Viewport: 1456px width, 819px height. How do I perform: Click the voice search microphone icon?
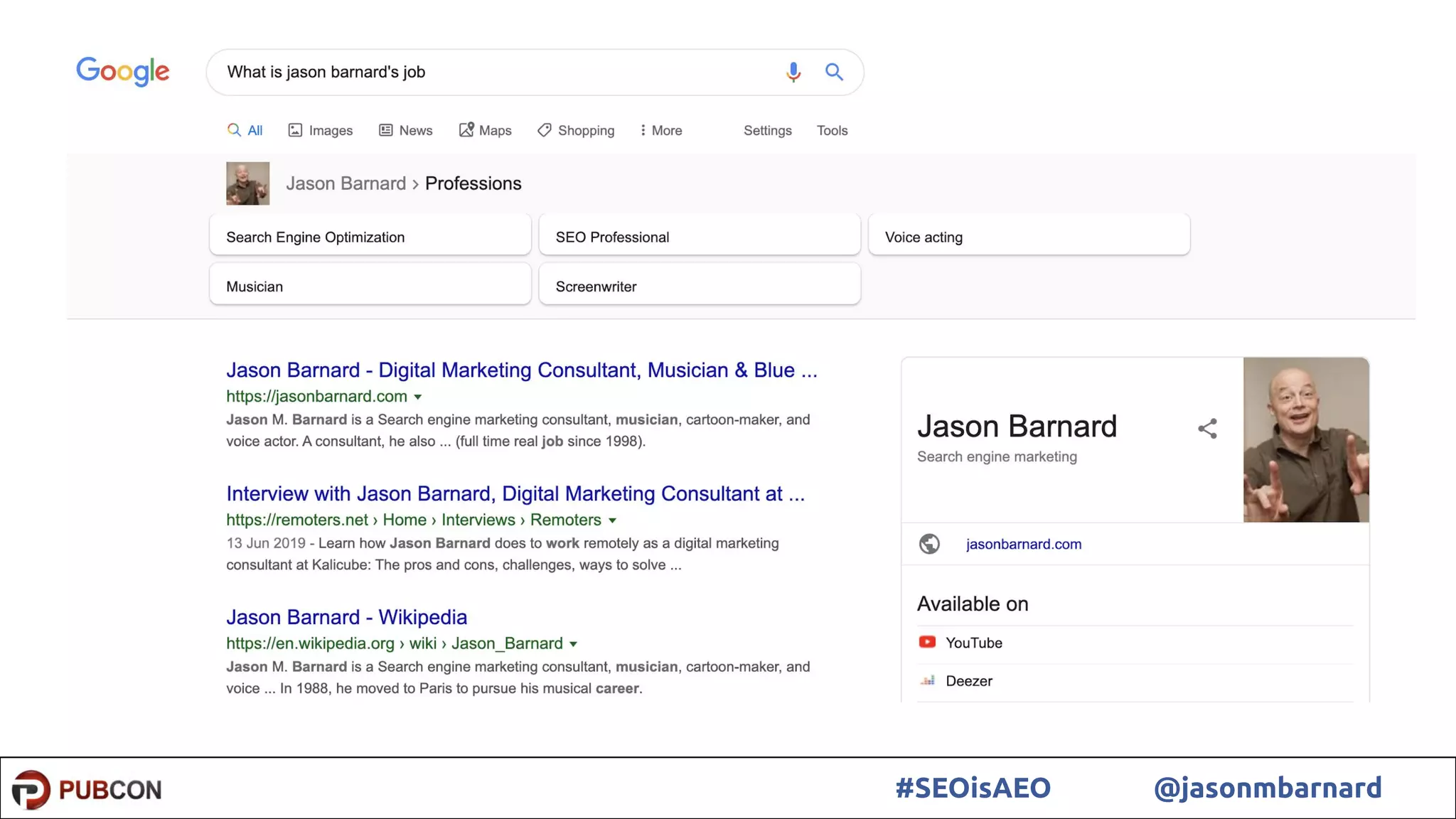point(793,72)
